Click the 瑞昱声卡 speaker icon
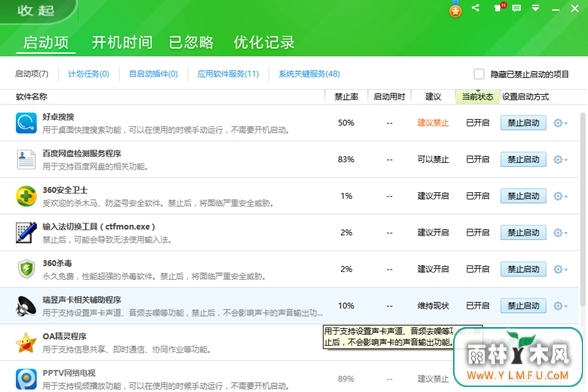The width and height of the screenshot is (588, 392). tap(26, 306)
